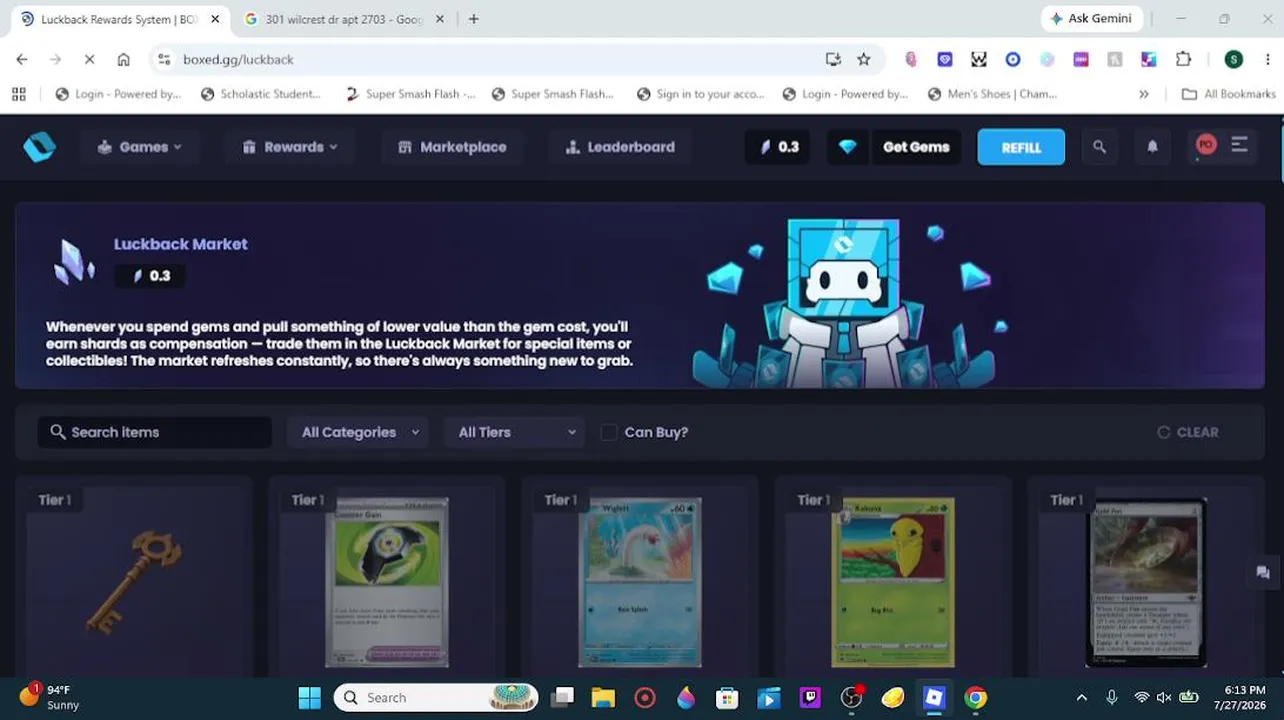Open a new browser tab
Screen dimensions: 1284x720
474,19
